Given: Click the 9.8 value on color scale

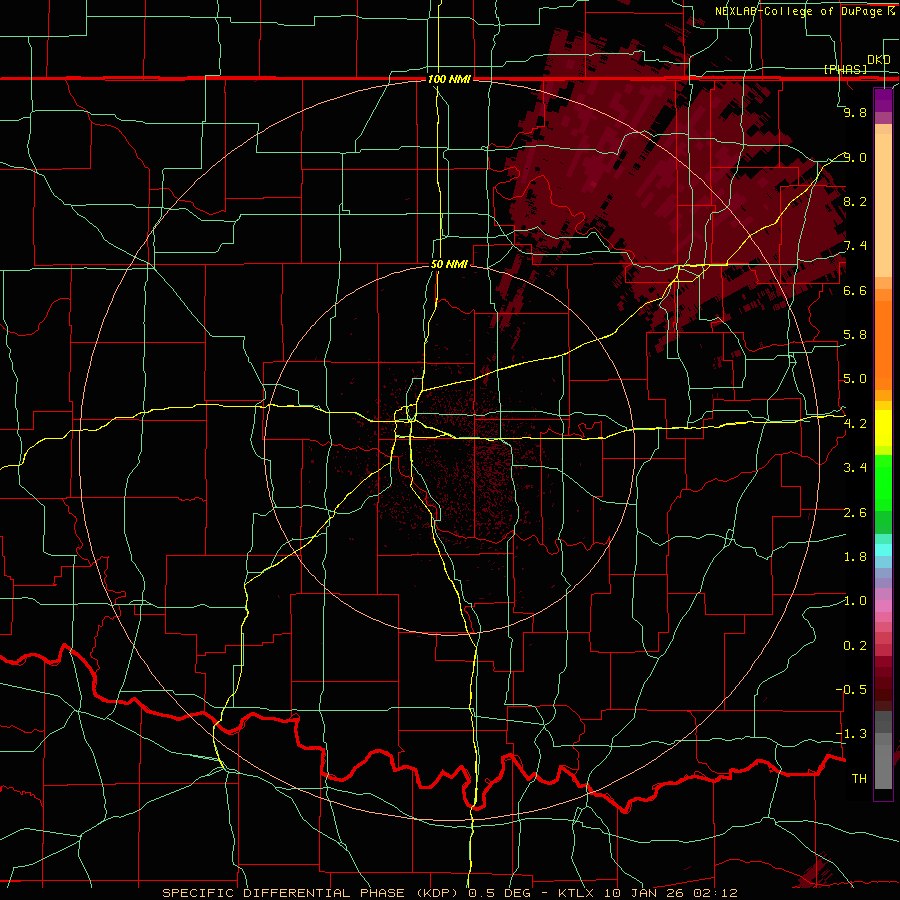Looking at the screenshot, I should (855, 112).
